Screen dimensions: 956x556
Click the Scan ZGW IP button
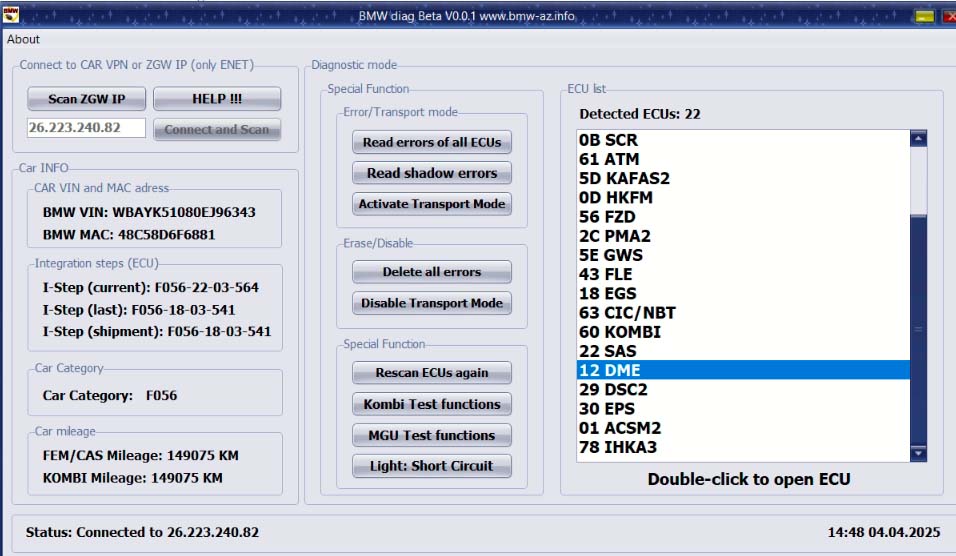[87, 99]
